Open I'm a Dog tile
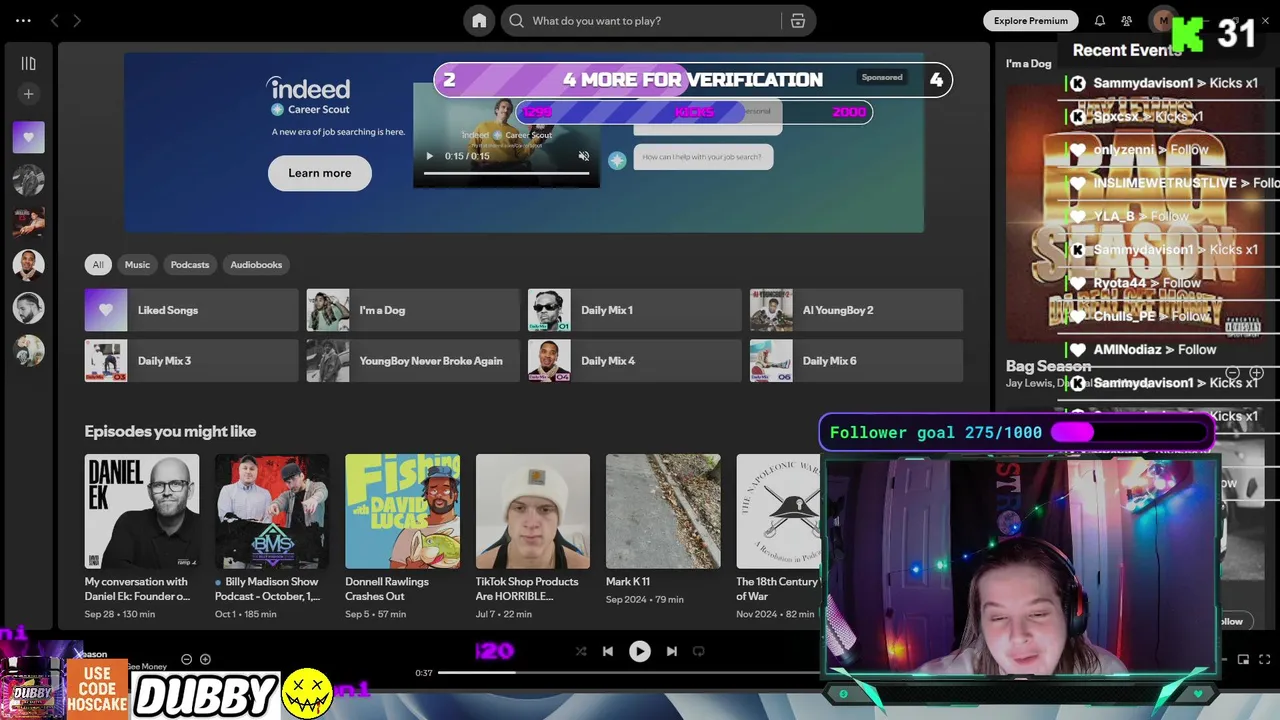 [x=413, y=310]
